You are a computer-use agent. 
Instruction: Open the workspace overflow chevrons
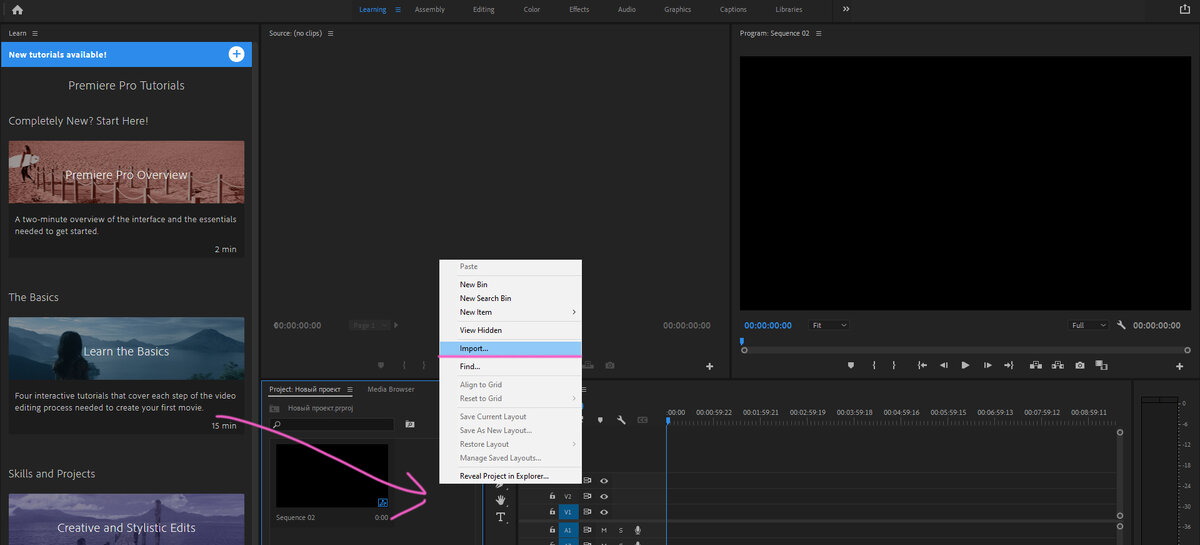[x=846, y=9]
